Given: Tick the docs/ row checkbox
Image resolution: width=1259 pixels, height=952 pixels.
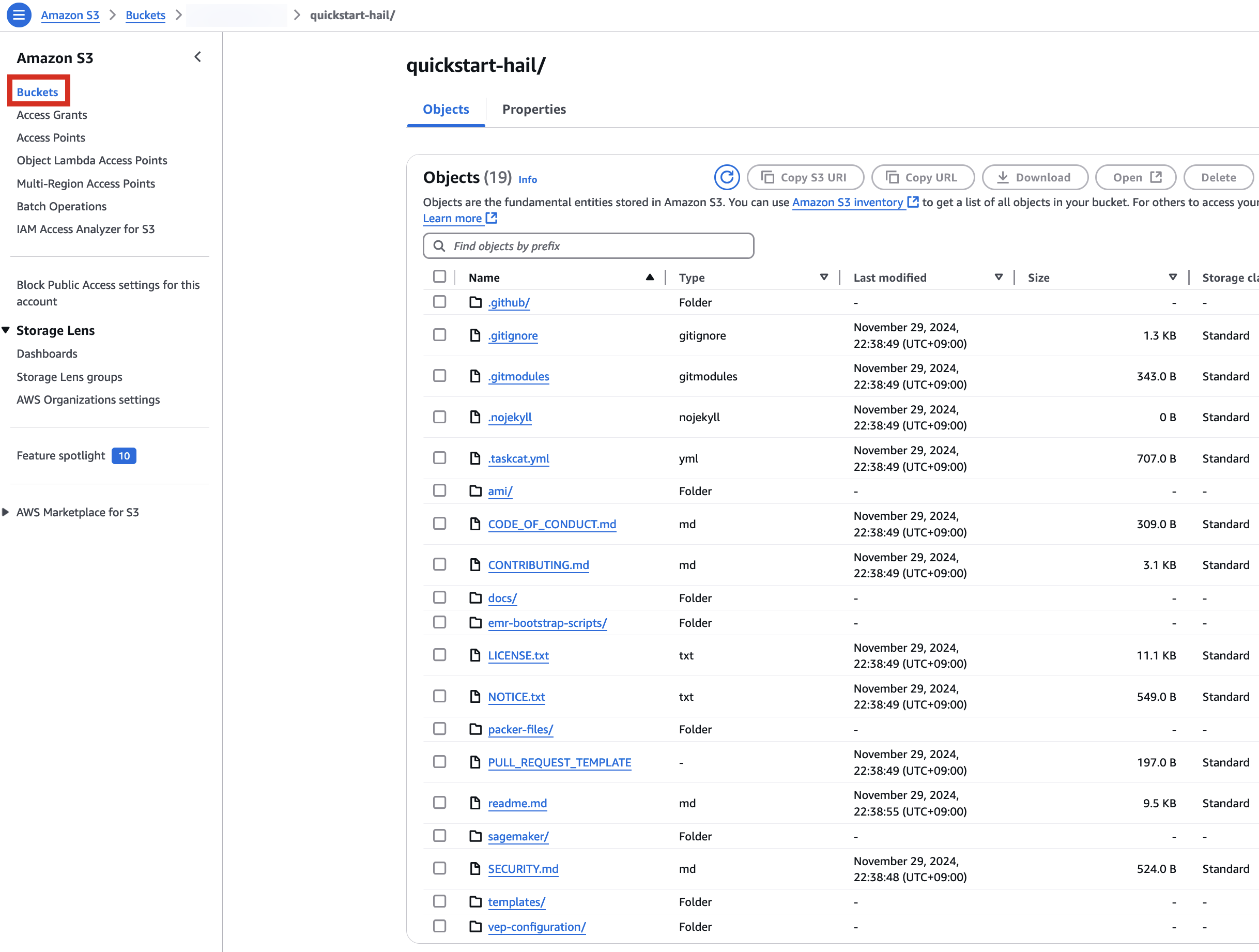Looking at the screenshot, I should pyautogui.click(x=439, y=597).
